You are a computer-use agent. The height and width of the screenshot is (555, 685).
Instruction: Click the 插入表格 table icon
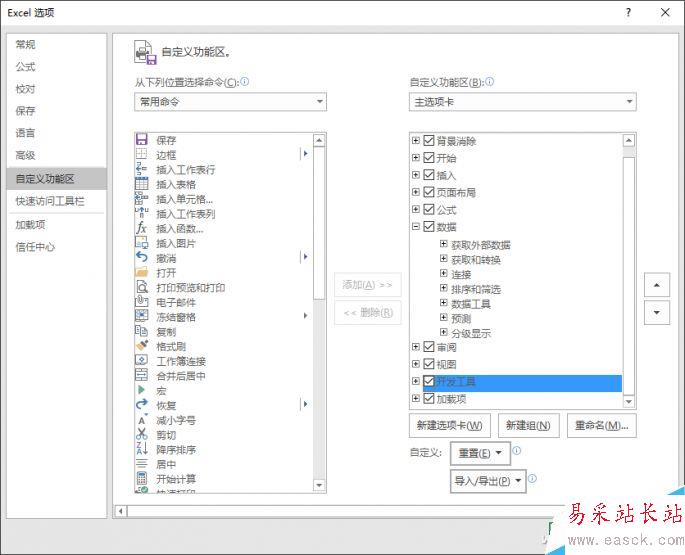tap(142, 184)
